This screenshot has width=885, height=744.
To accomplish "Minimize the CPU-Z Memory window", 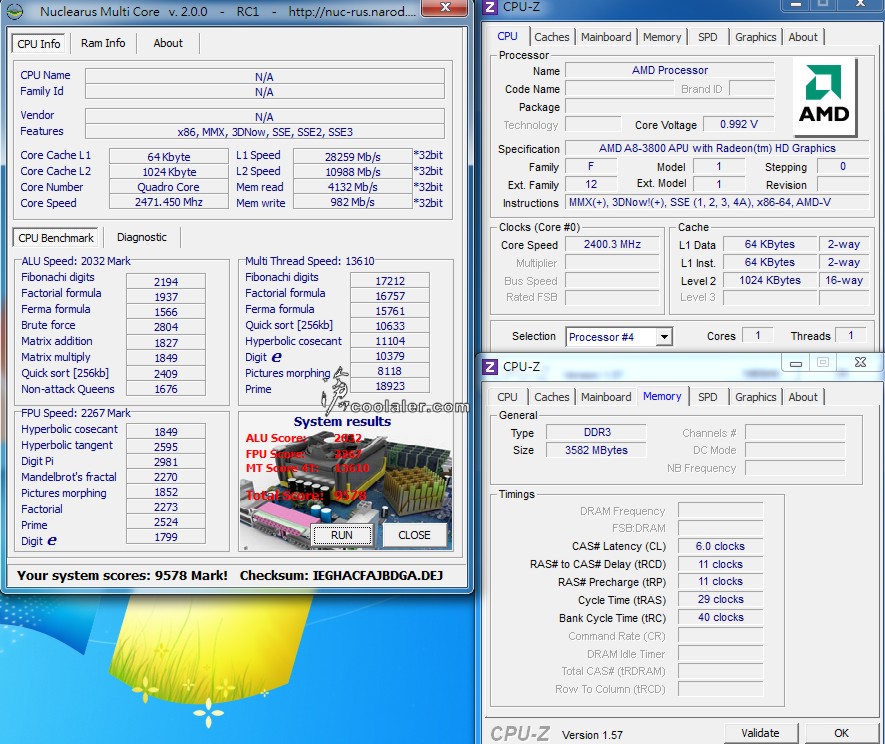I will 795,363.
